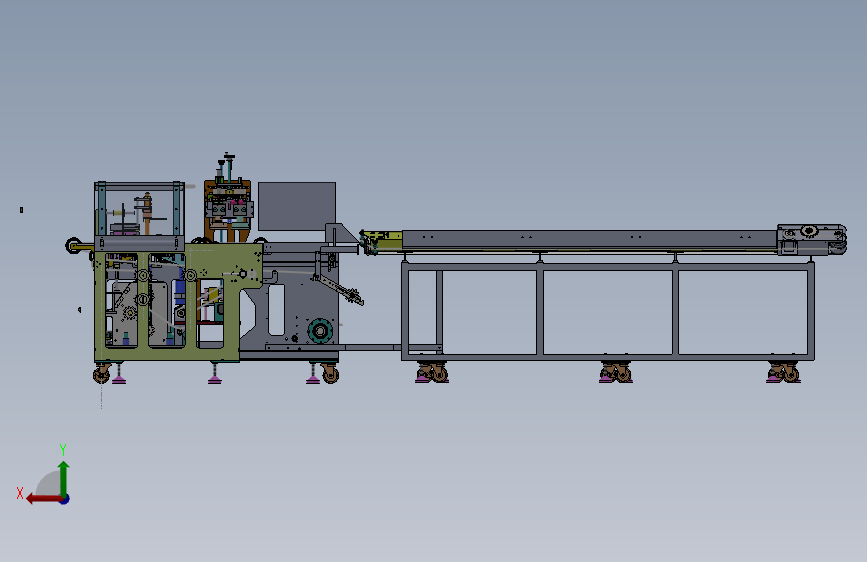Select the flat grey rectangular panel above the machine
This screenshot has height=562, width=867.
click(297, 206)
